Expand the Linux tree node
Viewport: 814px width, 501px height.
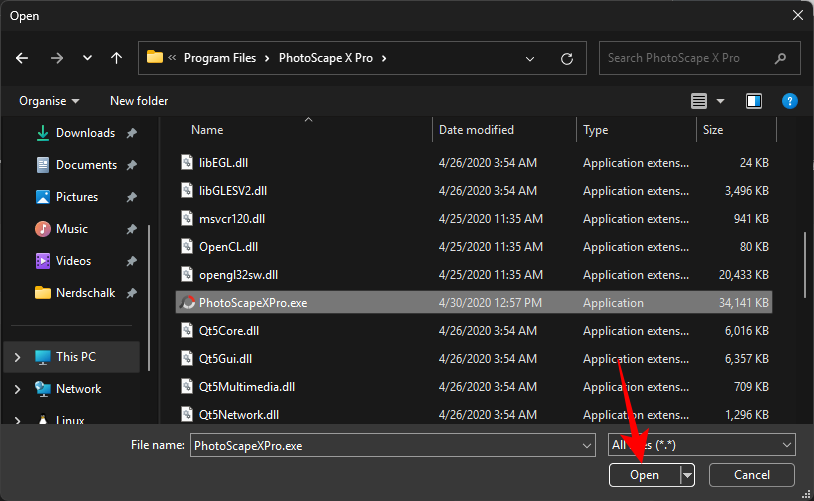[17, 420]
